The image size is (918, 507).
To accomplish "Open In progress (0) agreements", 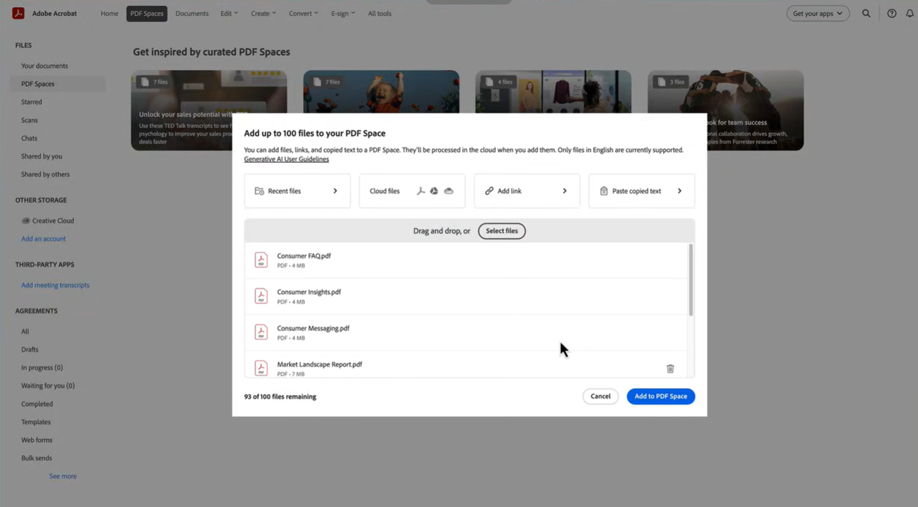I will (42, 368).
